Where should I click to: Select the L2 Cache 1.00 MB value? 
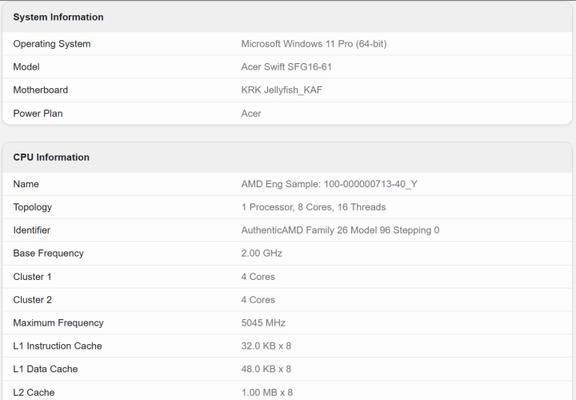tap(267, 392)
